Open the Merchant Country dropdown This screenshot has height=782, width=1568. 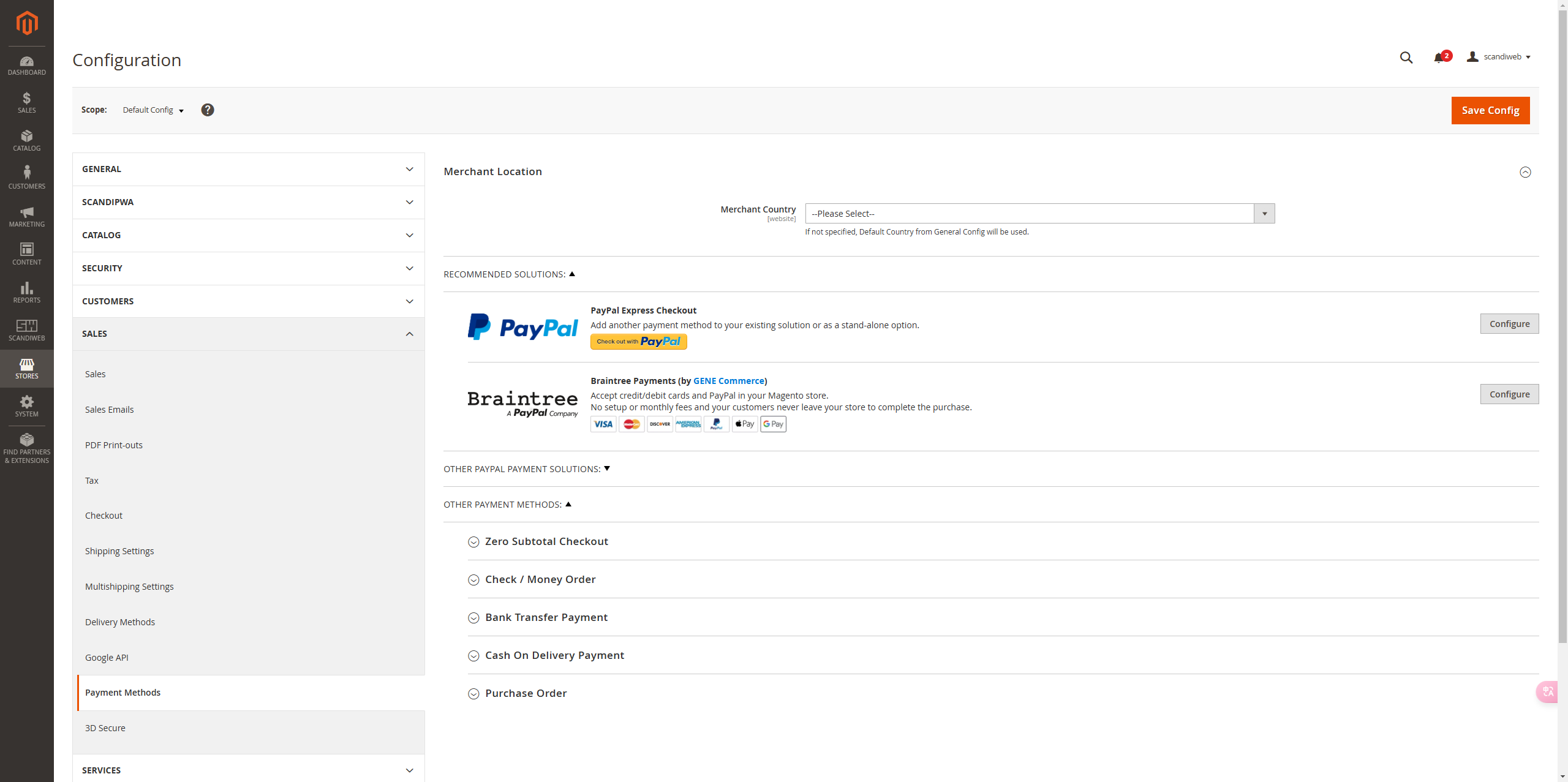click(x=1039, y=214)
